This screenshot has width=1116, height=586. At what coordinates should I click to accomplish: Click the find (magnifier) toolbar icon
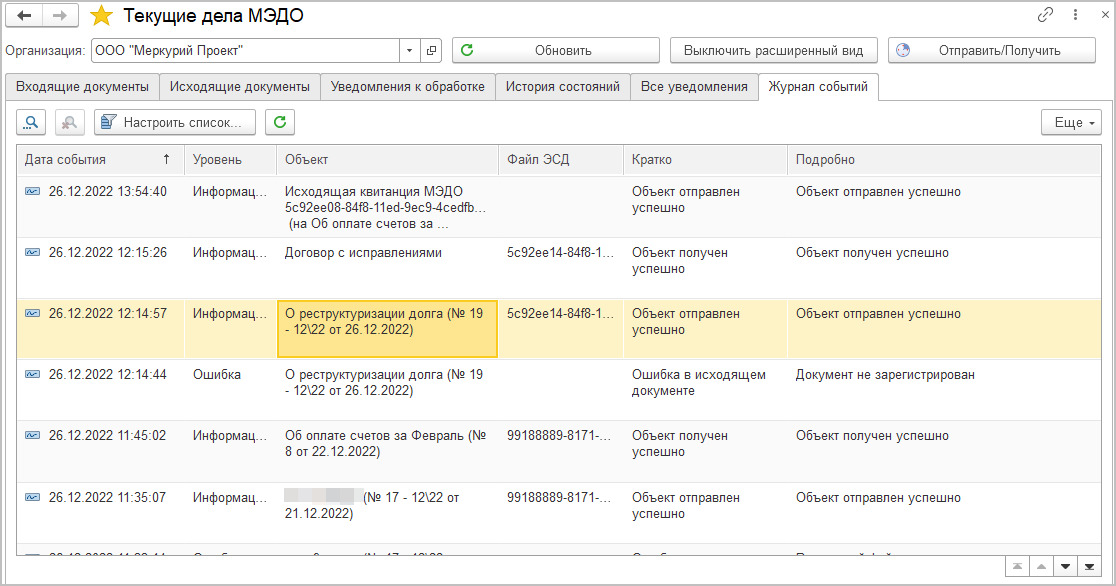click(x=31, y=122)
